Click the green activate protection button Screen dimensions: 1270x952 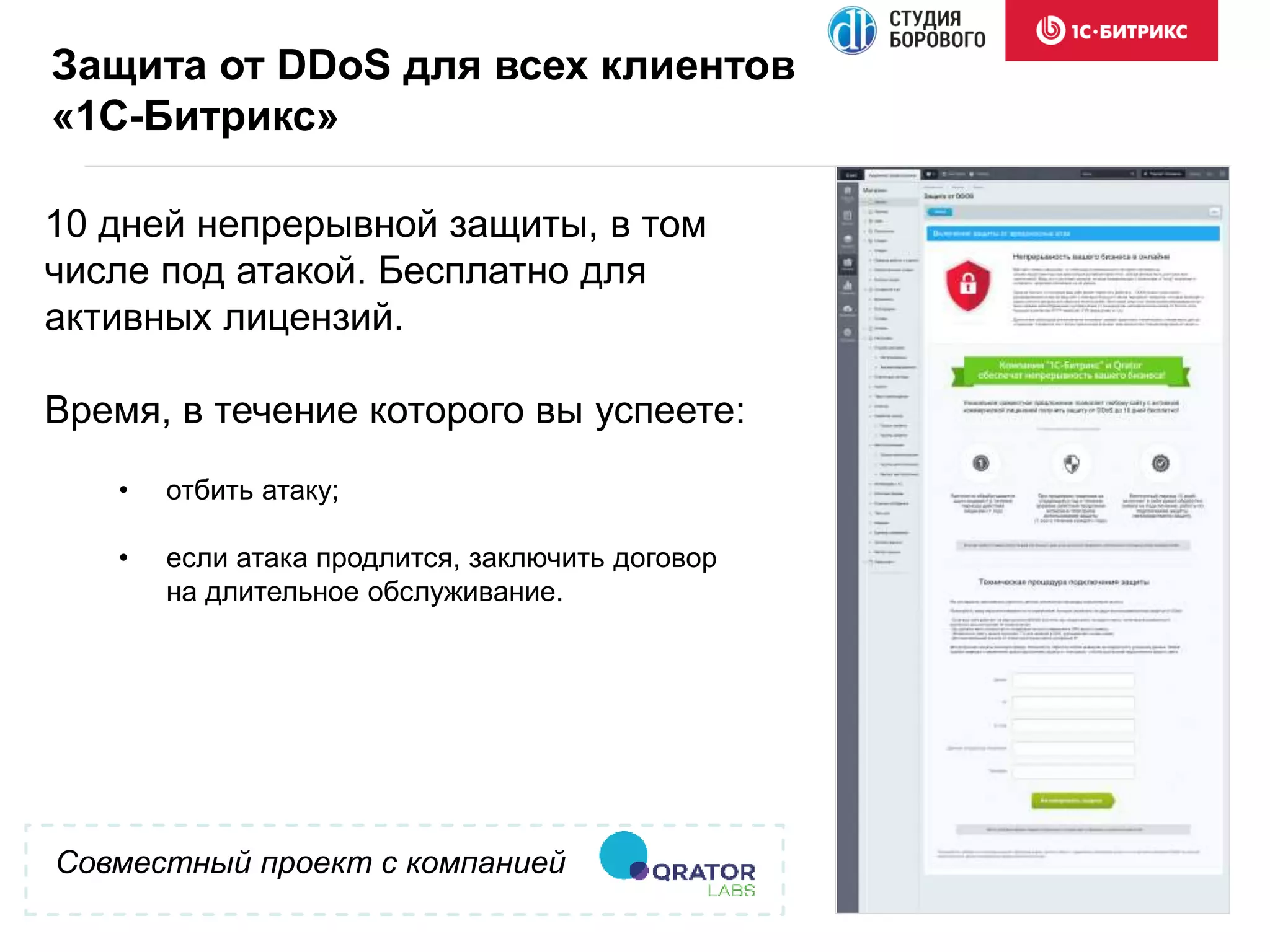click(x=1073, y=801)
